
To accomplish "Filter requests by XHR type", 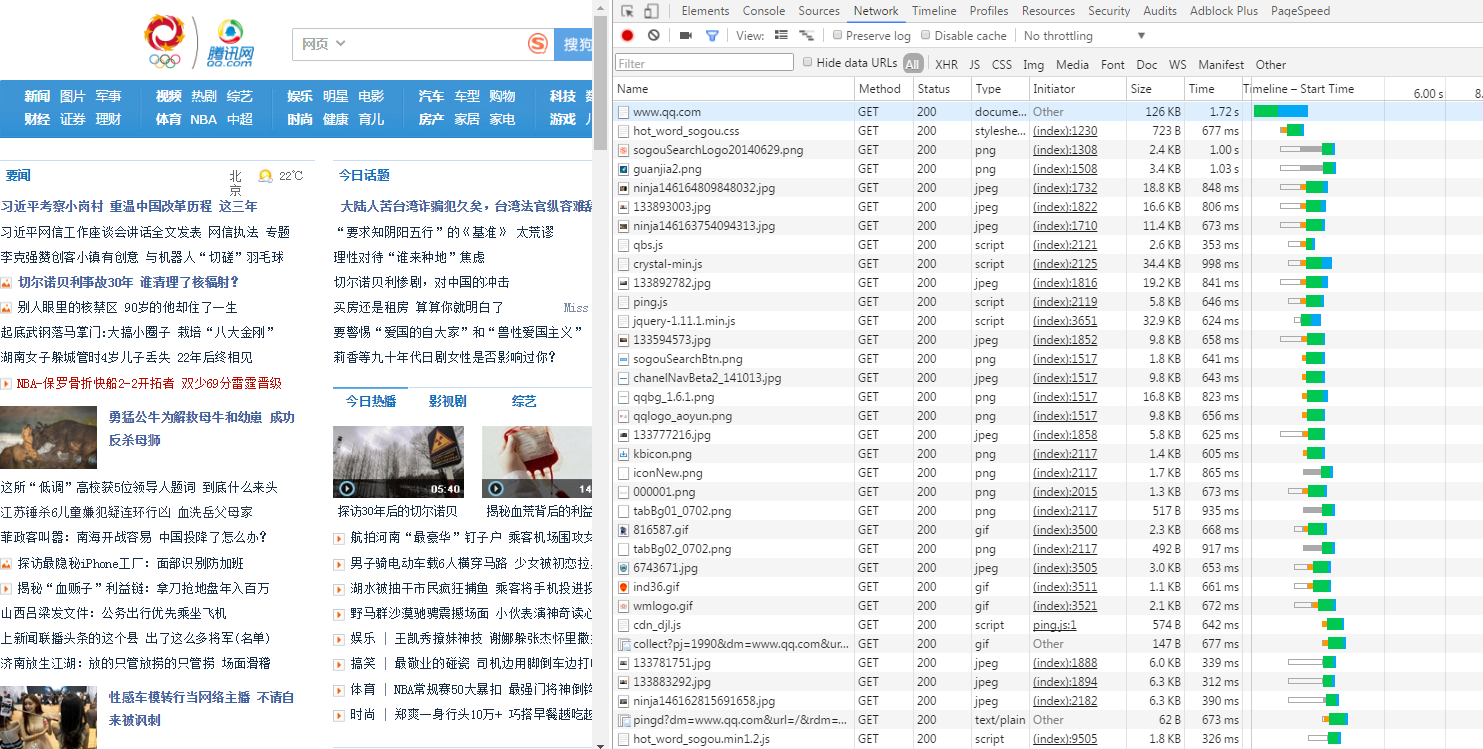I will (946, 64).
